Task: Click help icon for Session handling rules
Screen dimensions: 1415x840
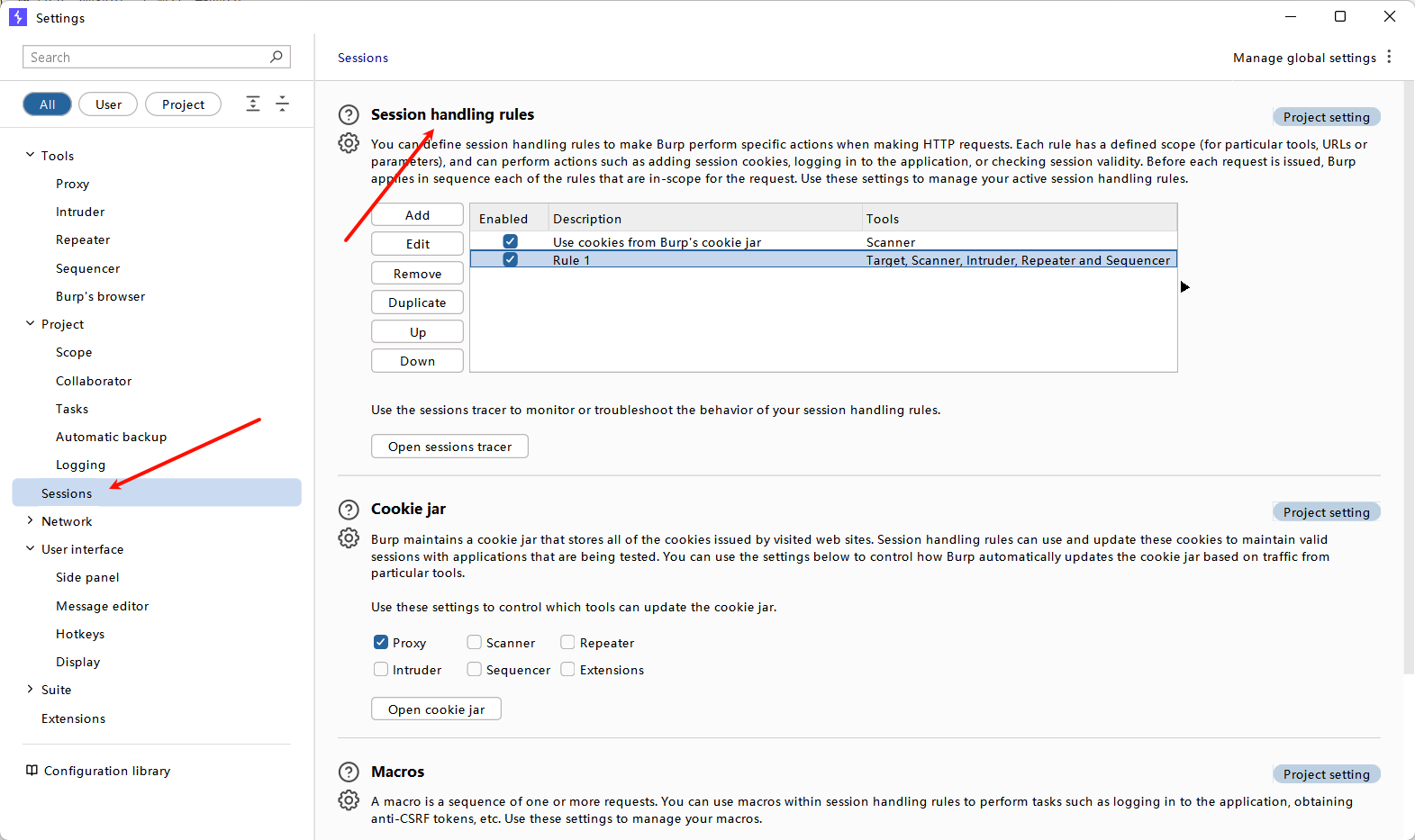Action: pyautogui.click(x=349, y=115)
